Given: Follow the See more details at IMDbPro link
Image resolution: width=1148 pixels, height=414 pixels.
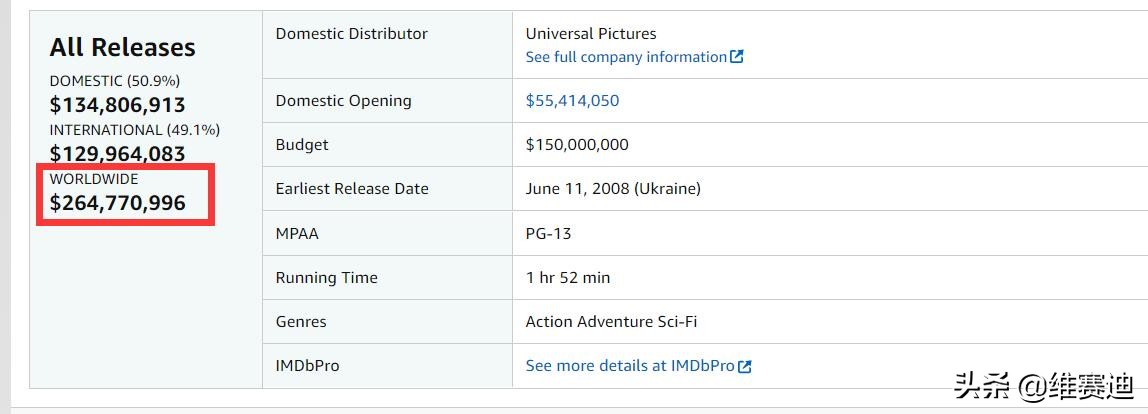Looking at the screenshot, I should pos(630,366).
